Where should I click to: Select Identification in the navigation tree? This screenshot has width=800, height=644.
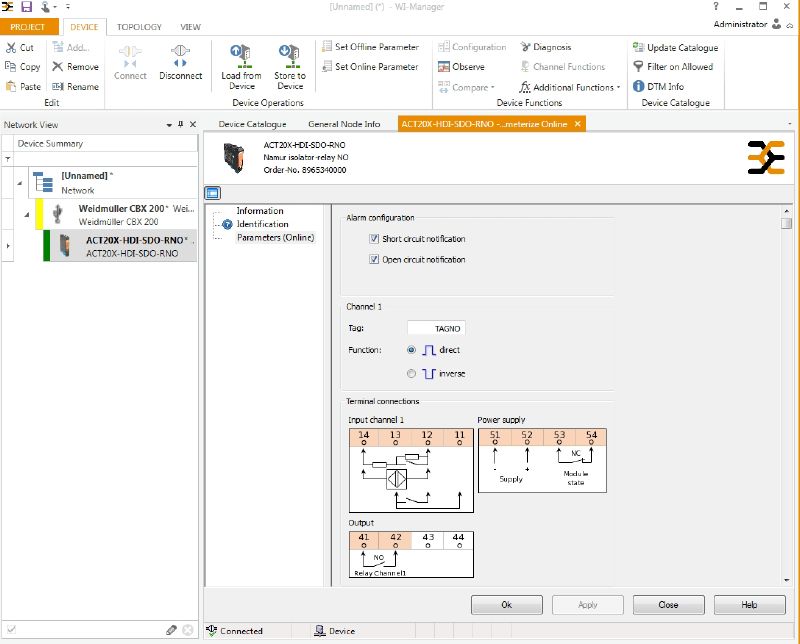coord(262,224)
